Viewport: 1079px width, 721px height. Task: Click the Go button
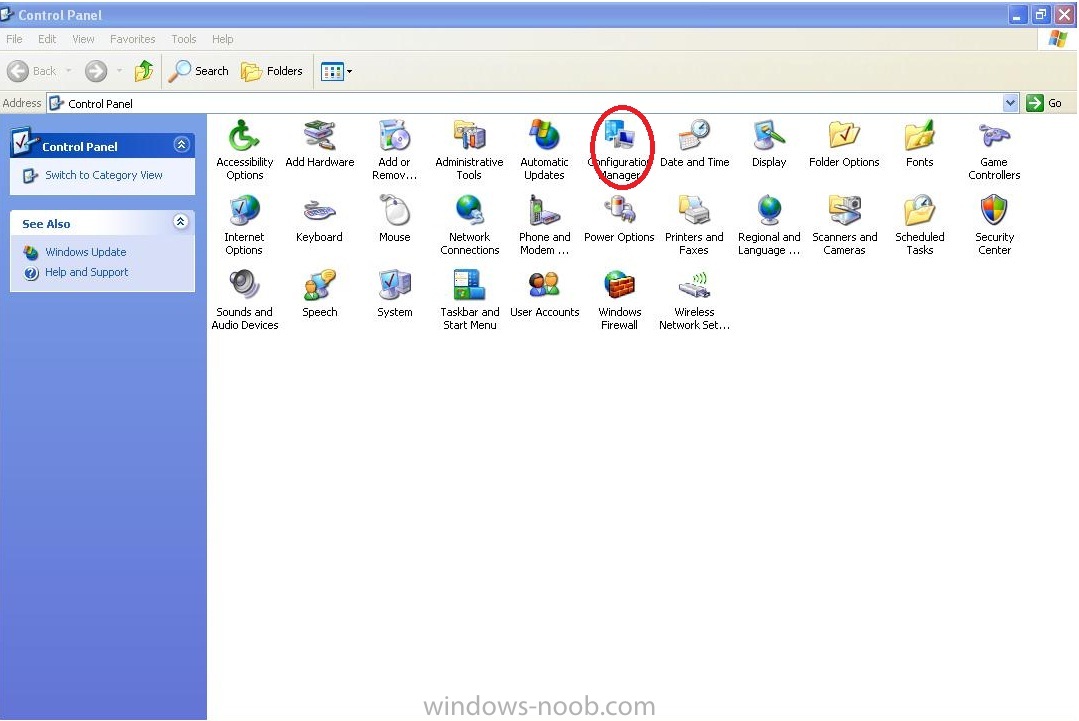coord(1045,103)
